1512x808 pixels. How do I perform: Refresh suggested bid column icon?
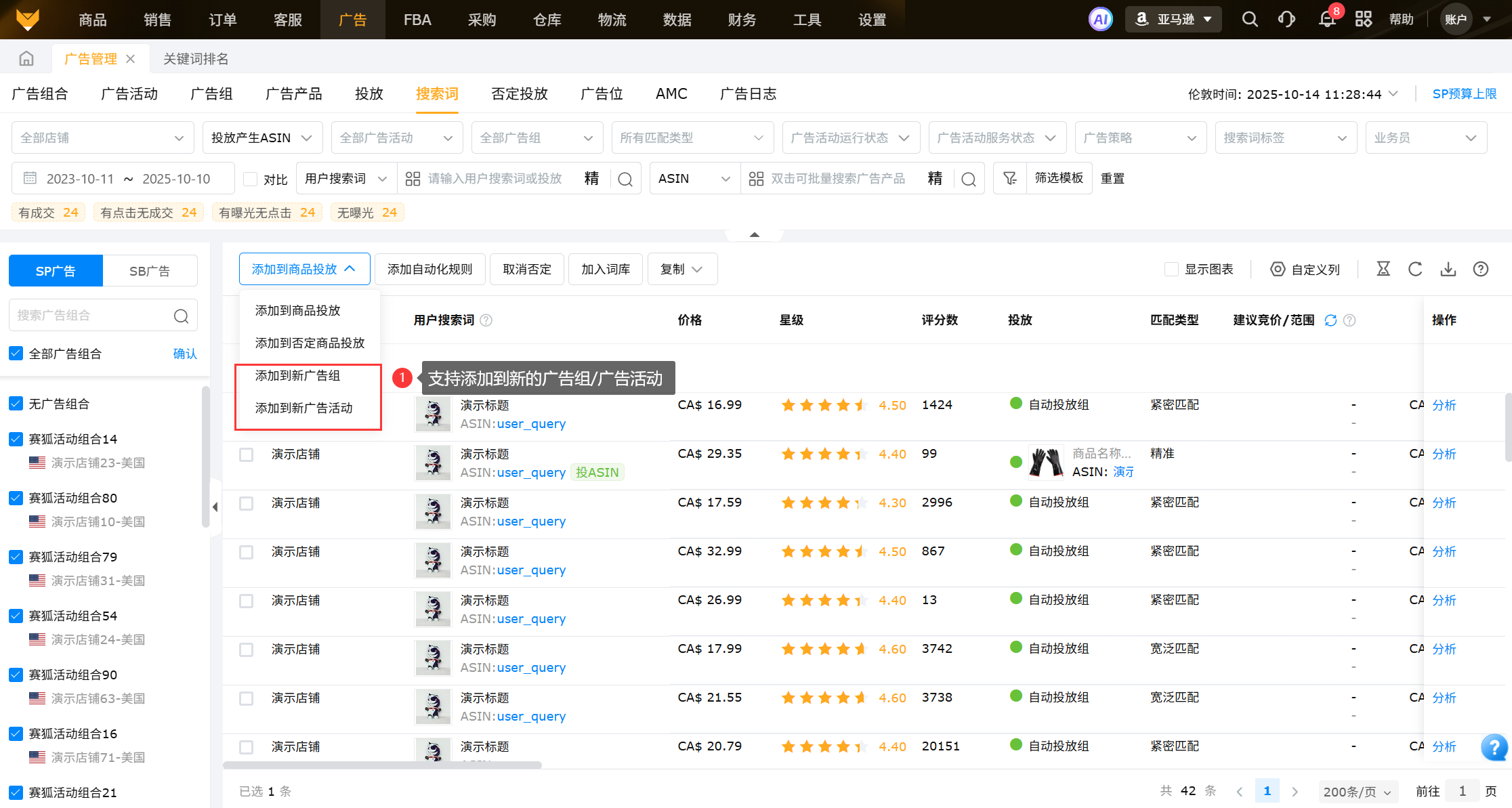pyautogui.click(x=1330, y=320)
